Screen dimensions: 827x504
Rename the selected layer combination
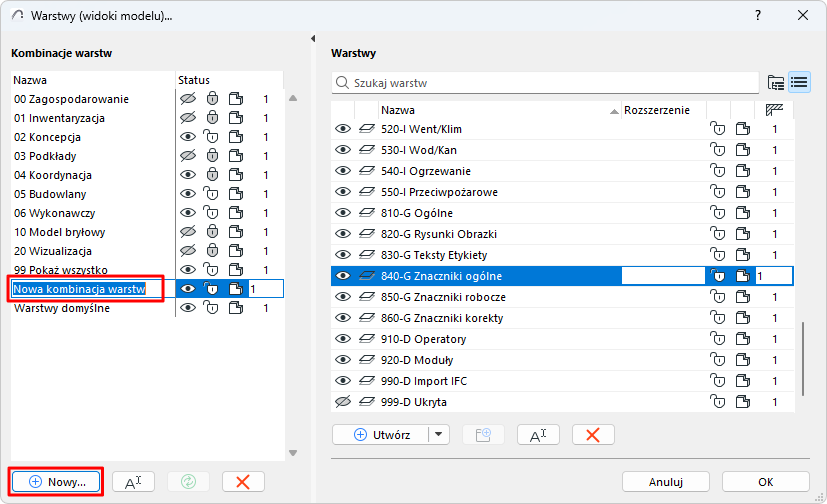133,481
